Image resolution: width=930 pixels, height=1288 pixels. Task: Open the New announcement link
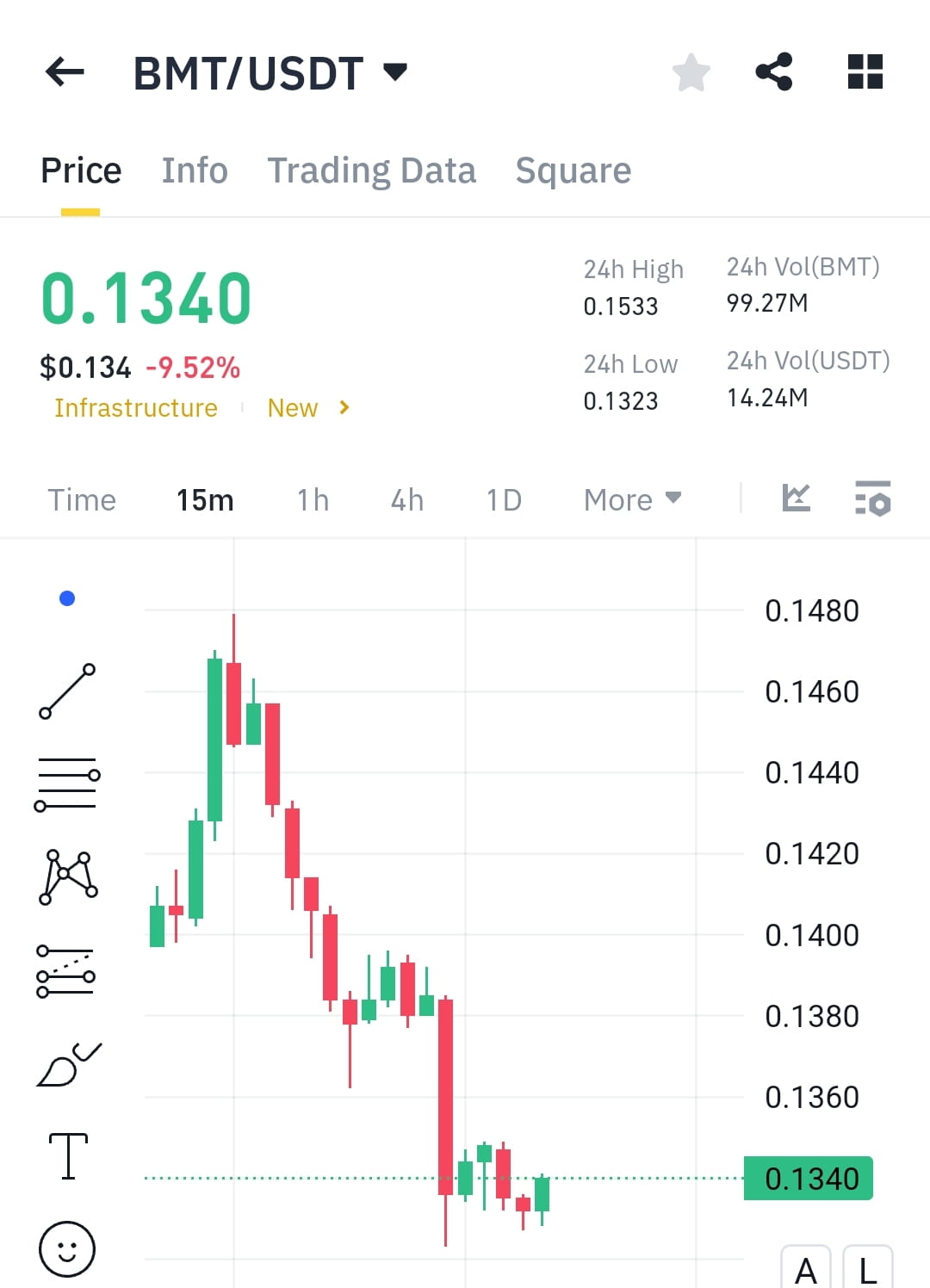pos(293,407)
